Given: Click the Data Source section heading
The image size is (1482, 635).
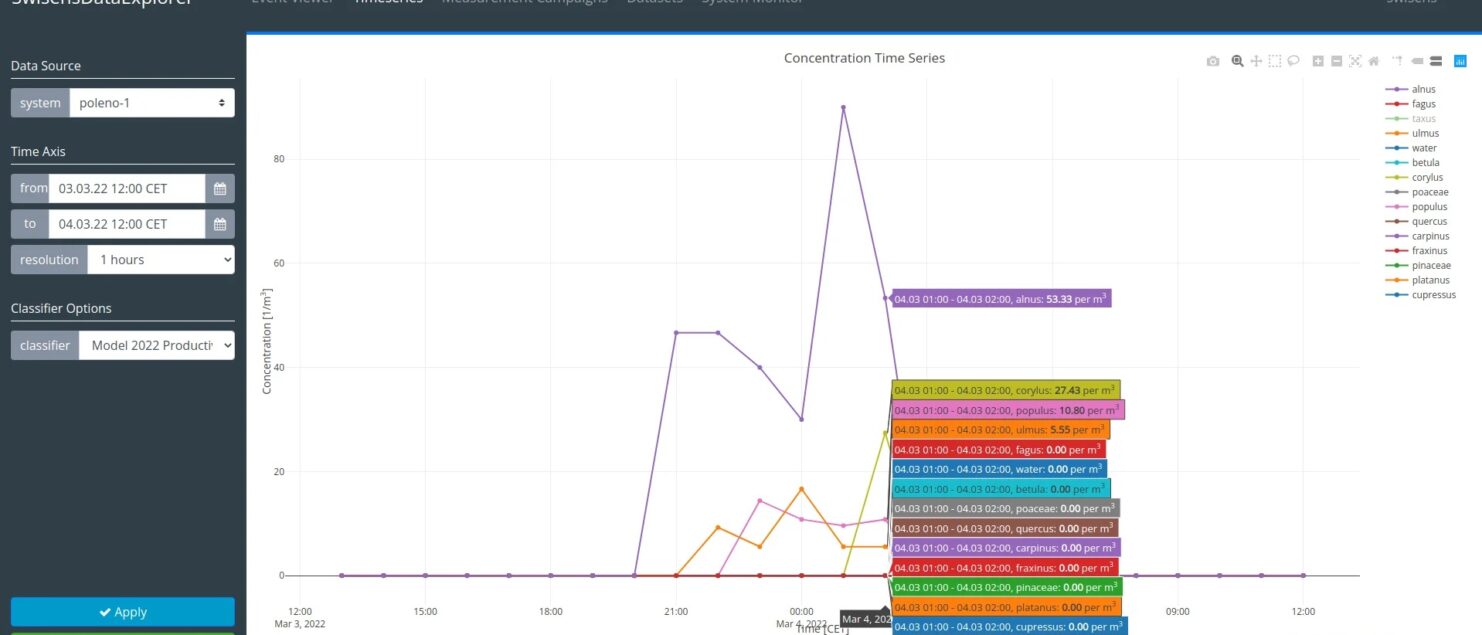Looking at the screenshot, I should (x=46, y=66).
